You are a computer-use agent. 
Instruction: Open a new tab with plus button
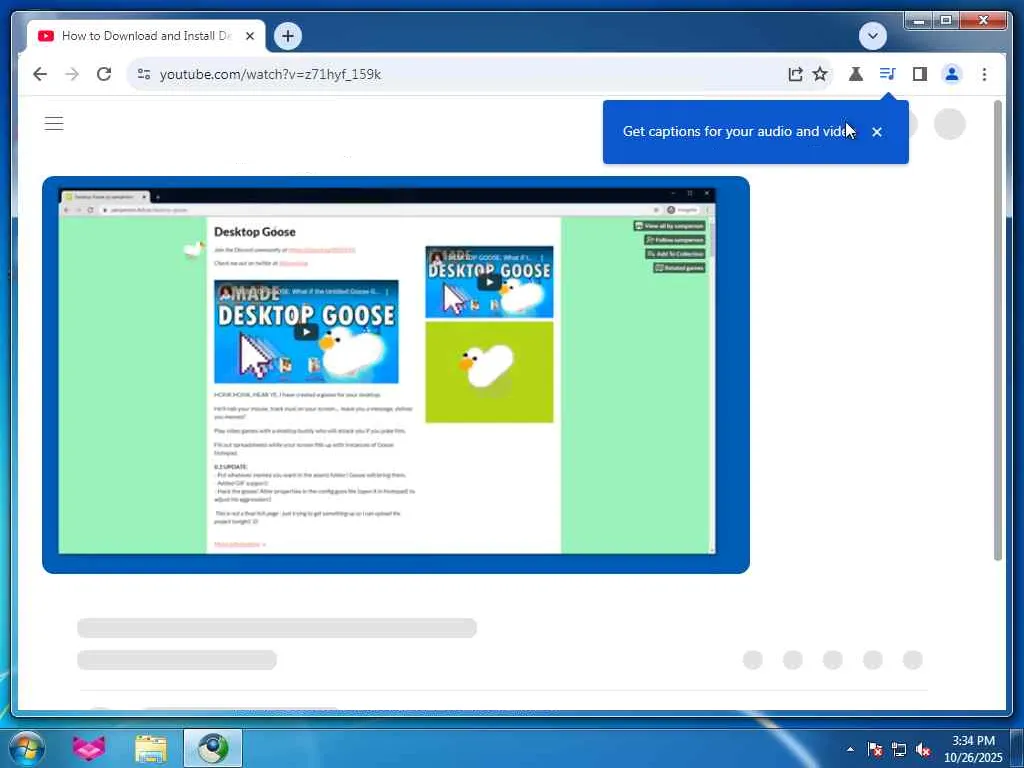click(288, 36)
